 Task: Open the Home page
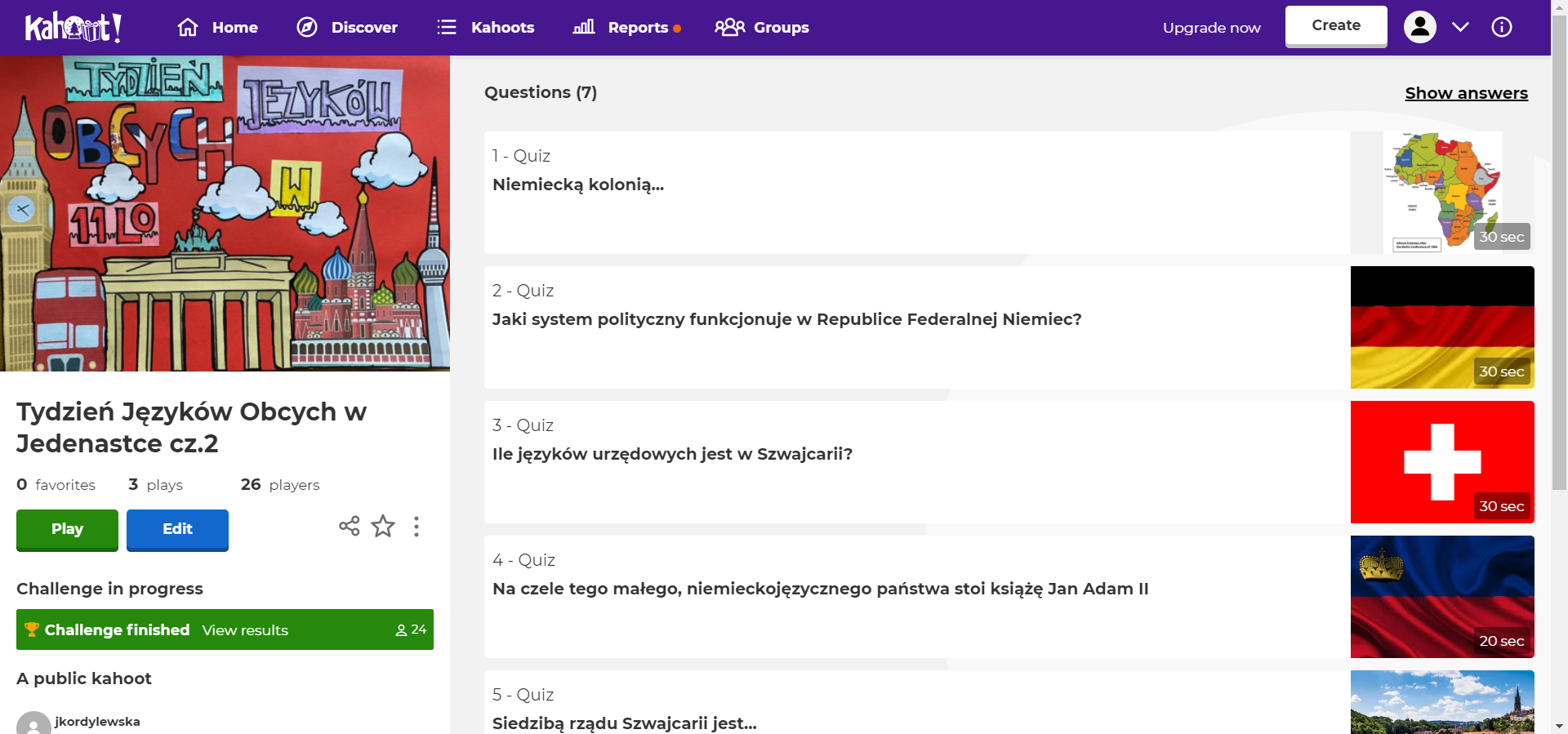click(217, 28)
